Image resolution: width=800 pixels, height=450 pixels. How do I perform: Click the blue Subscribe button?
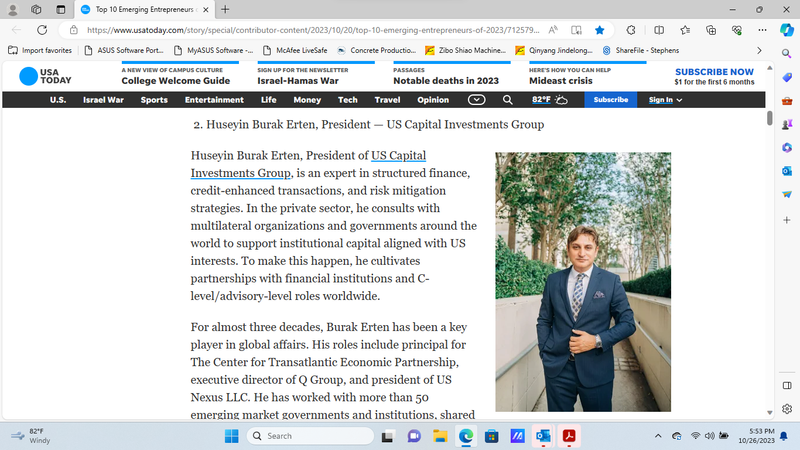(x=611, y=100)
